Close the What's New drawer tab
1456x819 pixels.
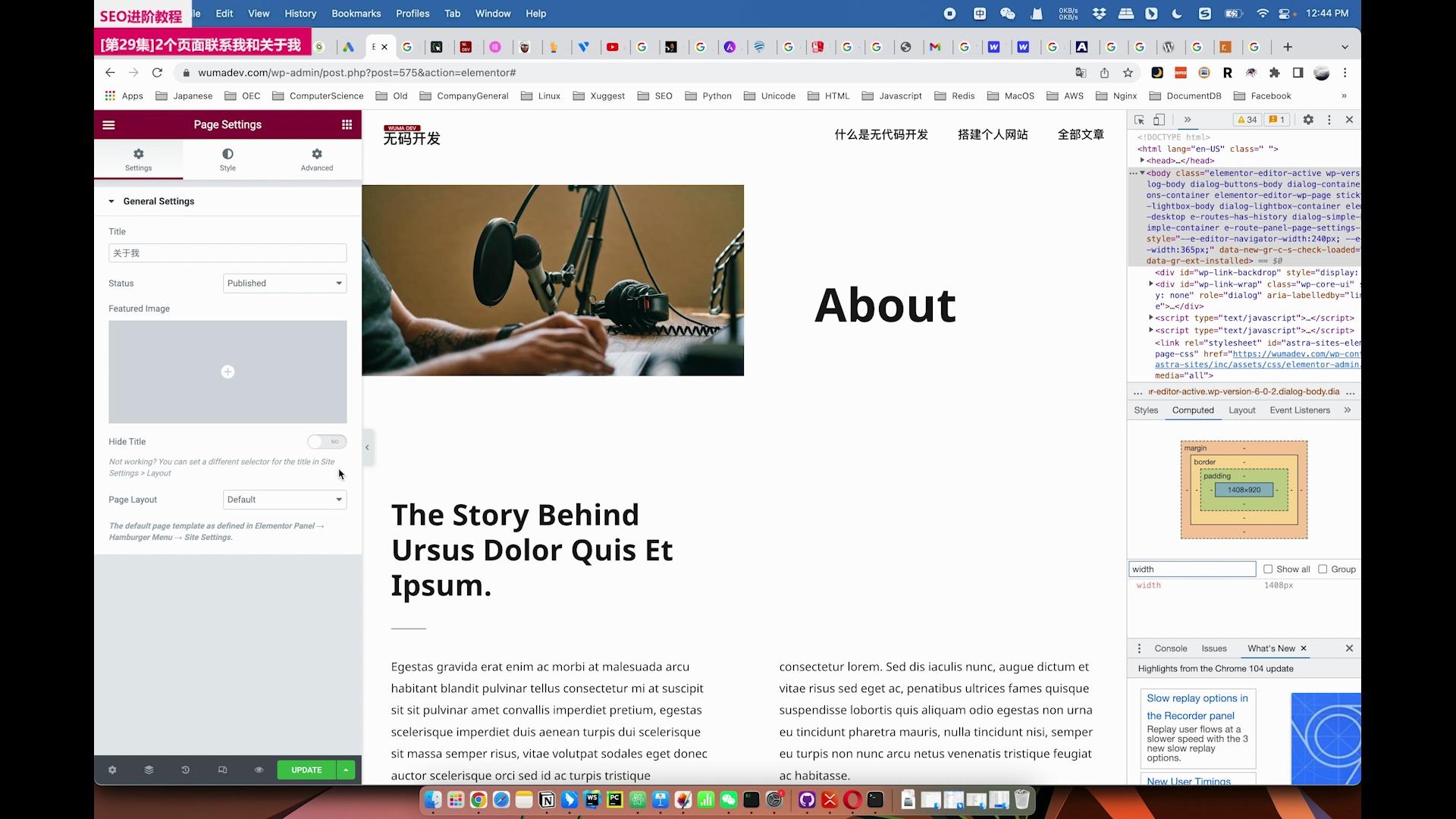(1304, 648)
